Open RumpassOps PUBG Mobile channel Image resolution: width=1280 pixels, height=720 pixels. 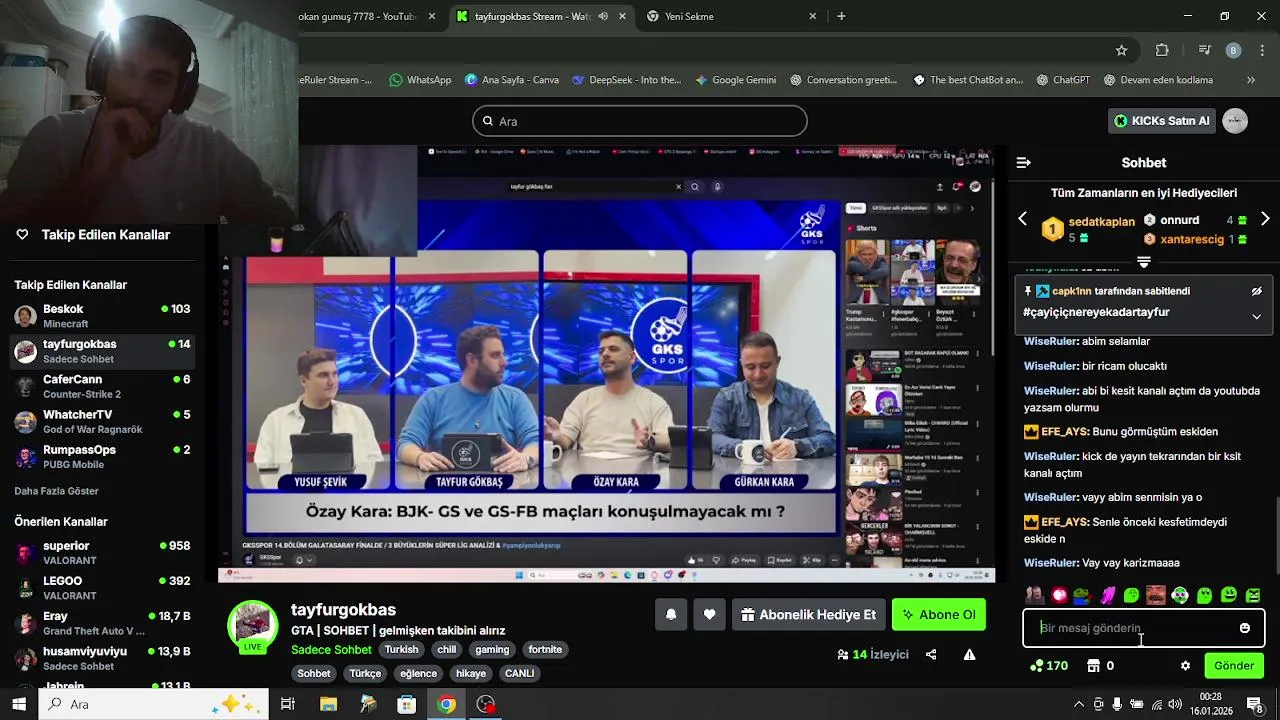[x=102, y=456]
